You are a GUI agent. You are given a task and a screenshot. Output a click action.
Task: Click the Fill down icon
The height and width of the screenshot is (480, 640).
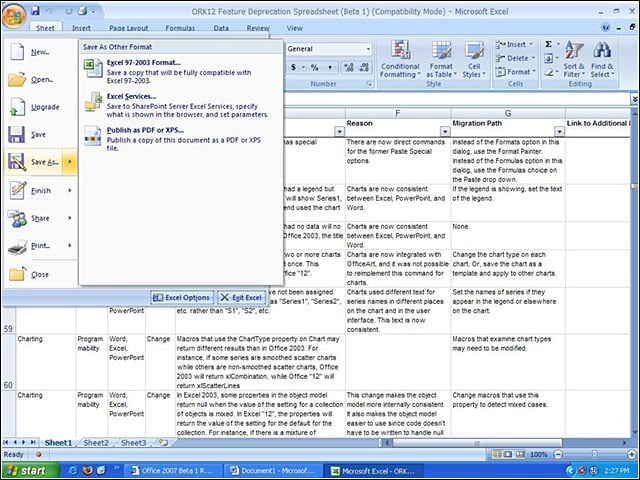pos(549,58)
